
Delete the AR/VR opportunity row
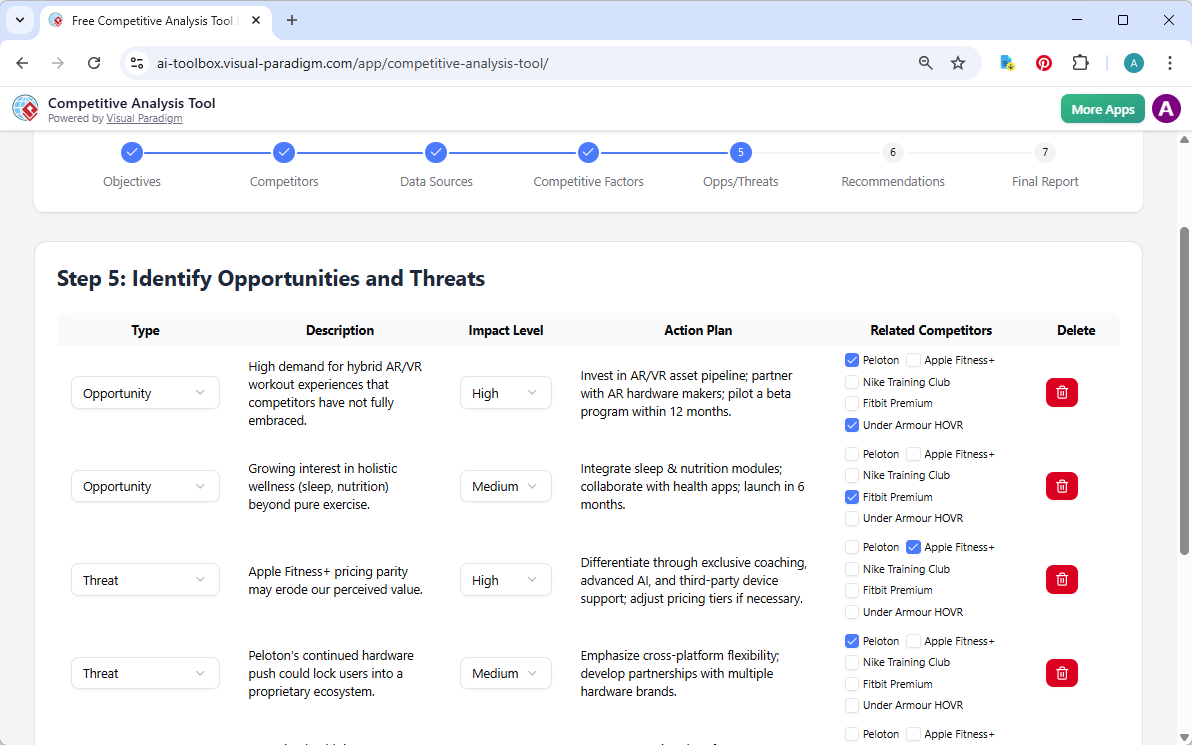tap(1061, 392)
